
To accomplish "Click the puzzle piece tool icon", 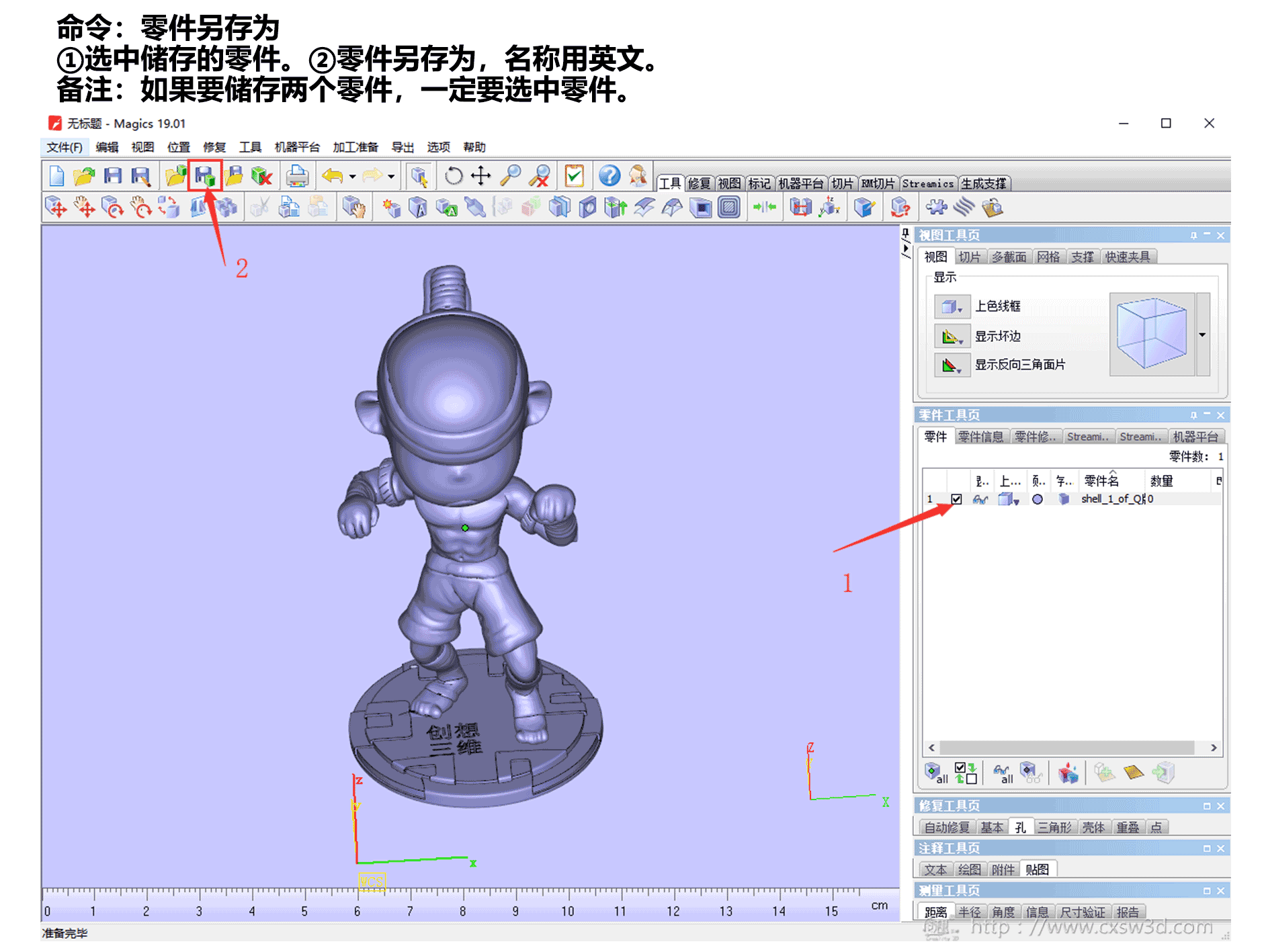I will (x=936, y=207).
